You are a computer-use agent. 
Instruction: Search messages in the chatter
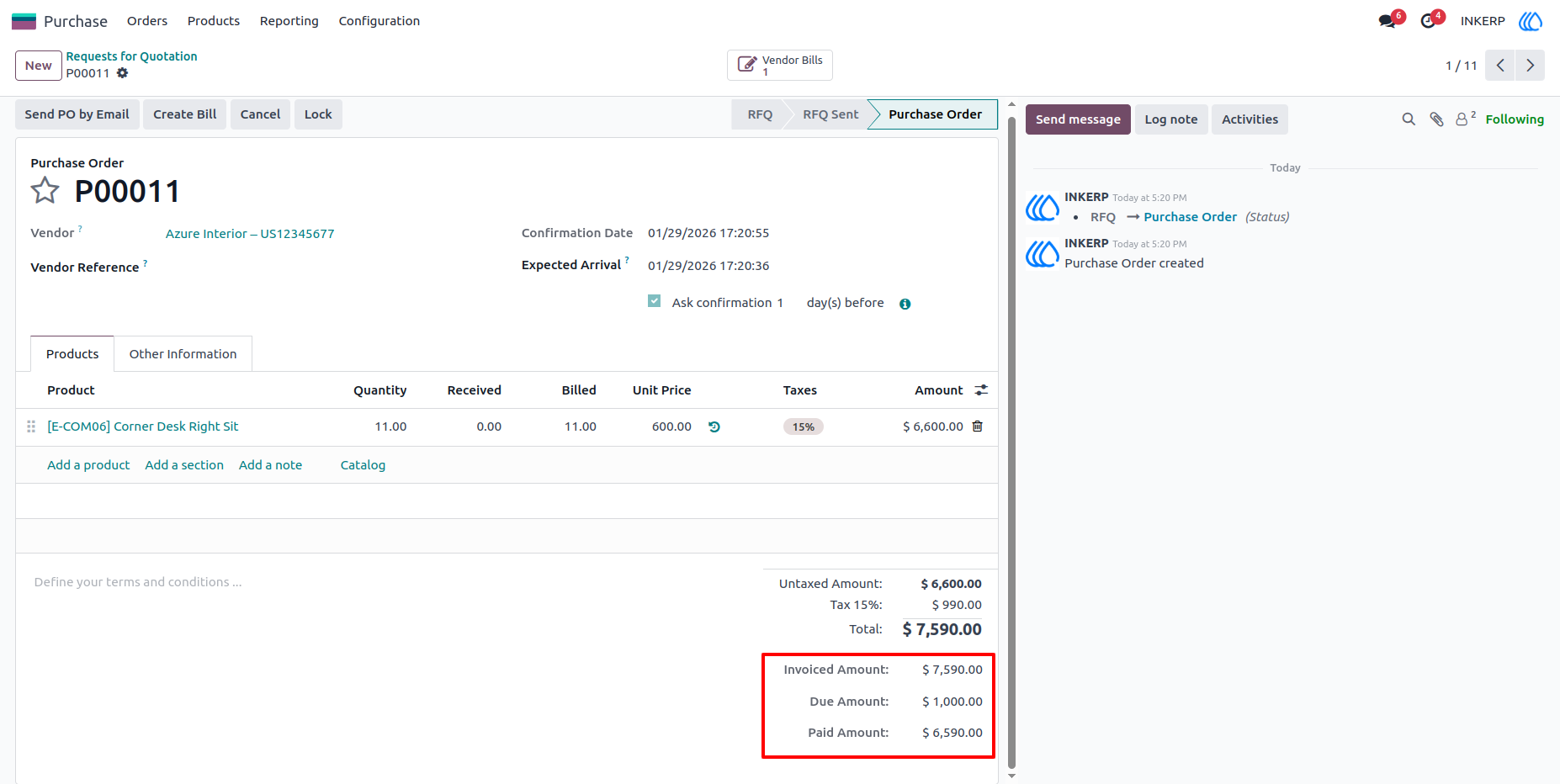pyautogui.click(x=1409, y=119)
